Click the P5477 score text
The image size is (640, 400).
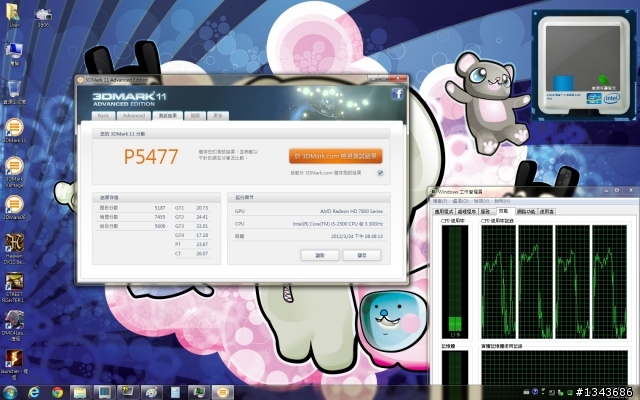pos(151,156)
